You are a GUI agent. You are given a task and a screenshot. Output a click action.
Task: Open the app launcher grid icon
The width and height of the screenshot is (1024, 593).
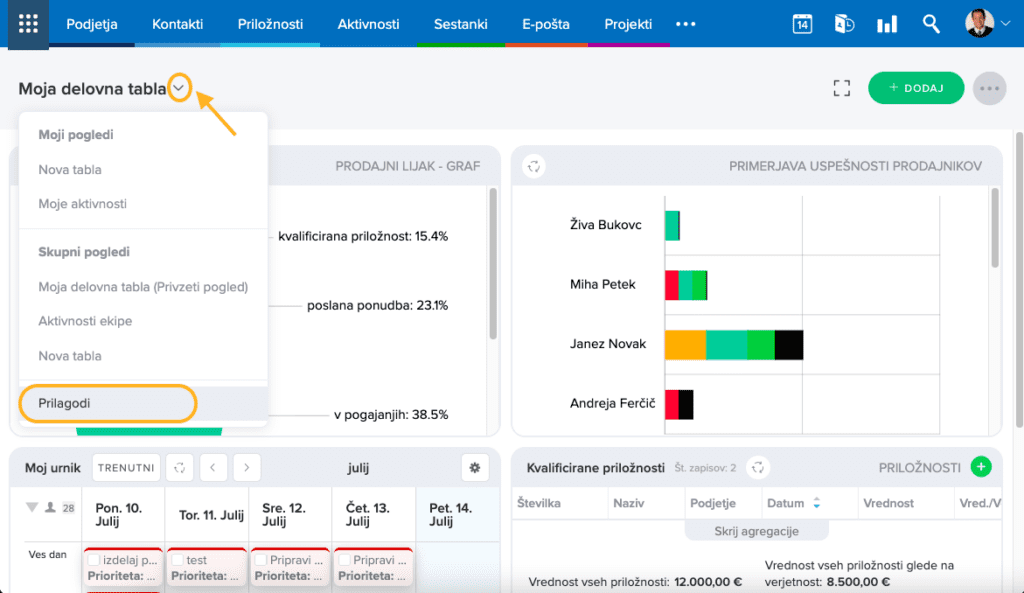tap(28, 24)
